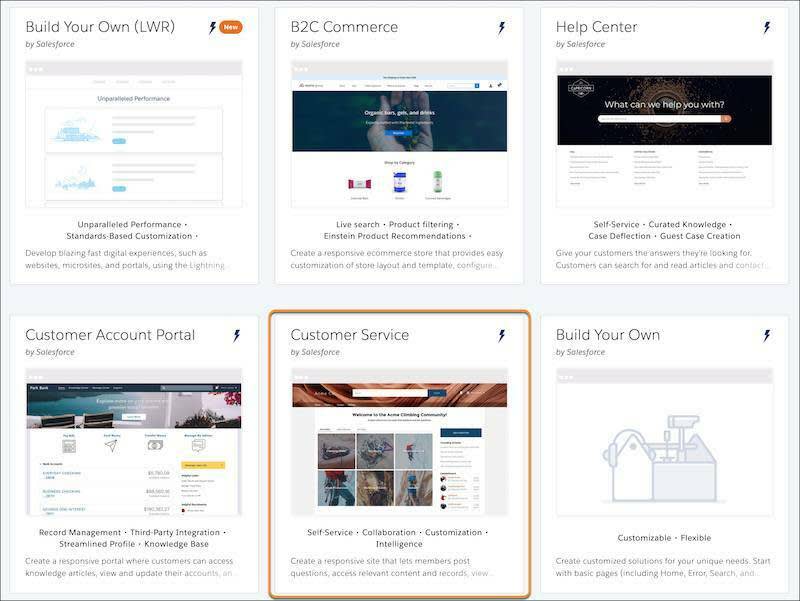Open the Help Center preview thumbnail
Image resolution: width=800 pixels, height=601 pixels.
point(664,134)
